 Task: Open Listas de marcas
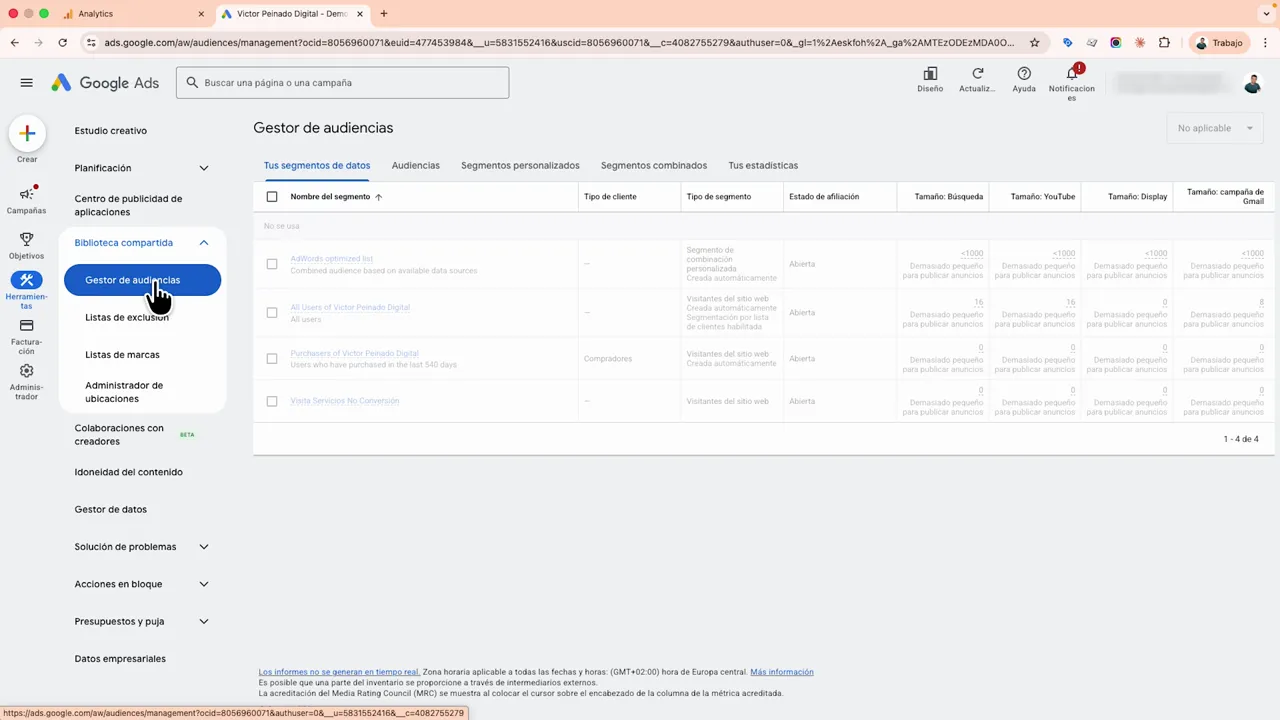[122, 355]
